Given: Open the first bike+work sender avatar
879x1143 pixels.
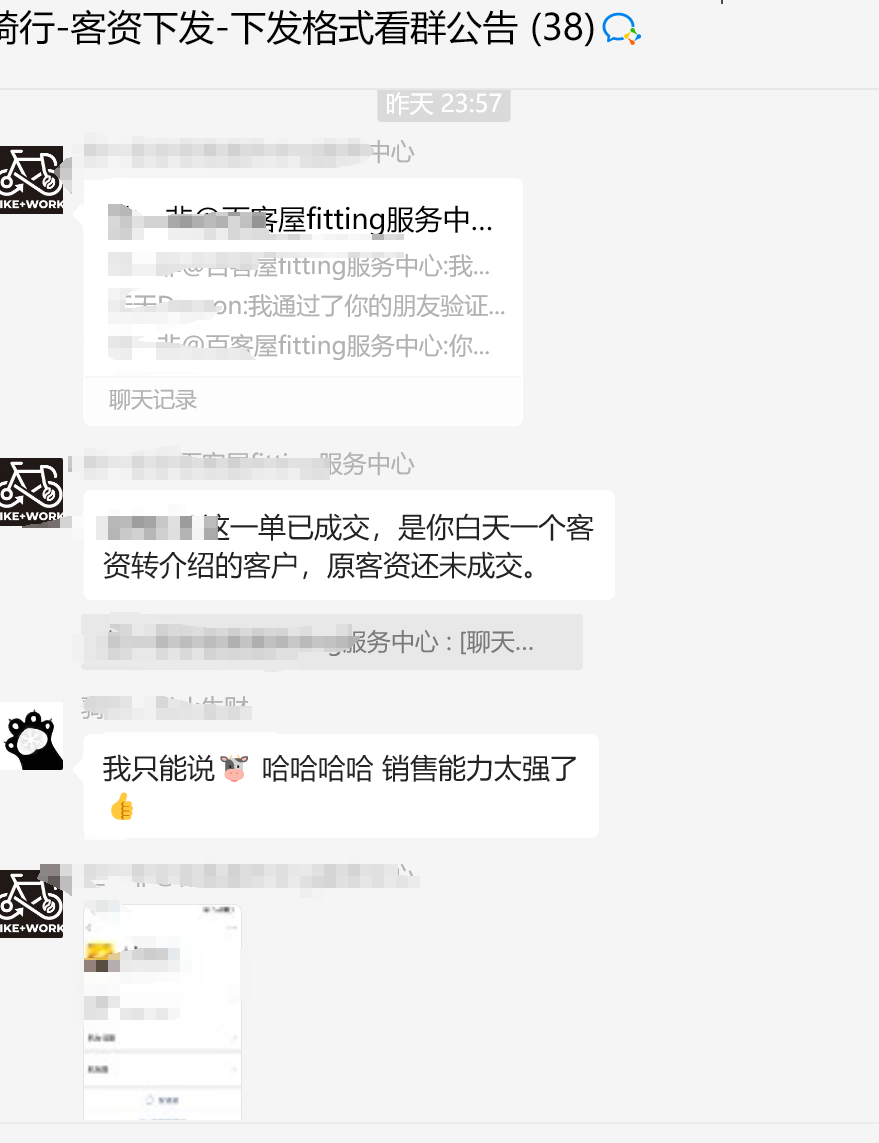Looking at the screenshot, I should [31, 180].
